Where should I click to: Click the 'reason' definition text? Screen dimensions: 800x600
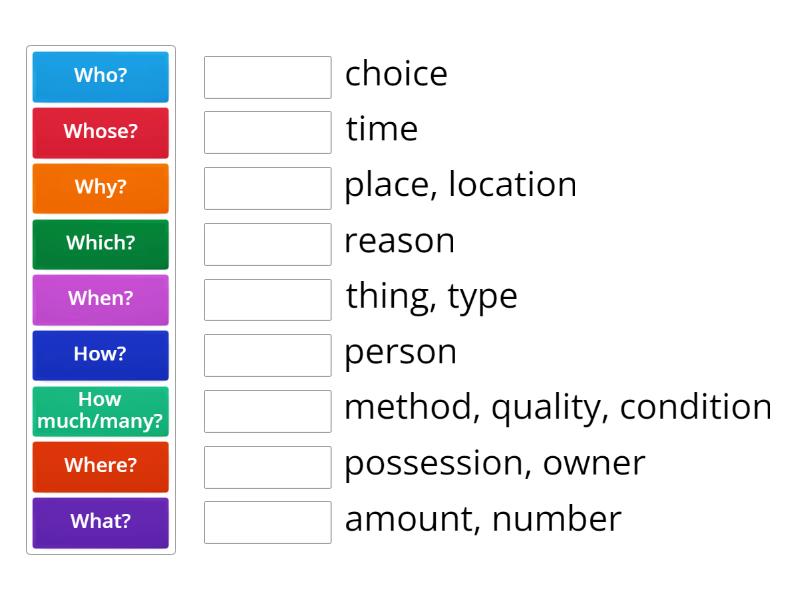[399, 241]
